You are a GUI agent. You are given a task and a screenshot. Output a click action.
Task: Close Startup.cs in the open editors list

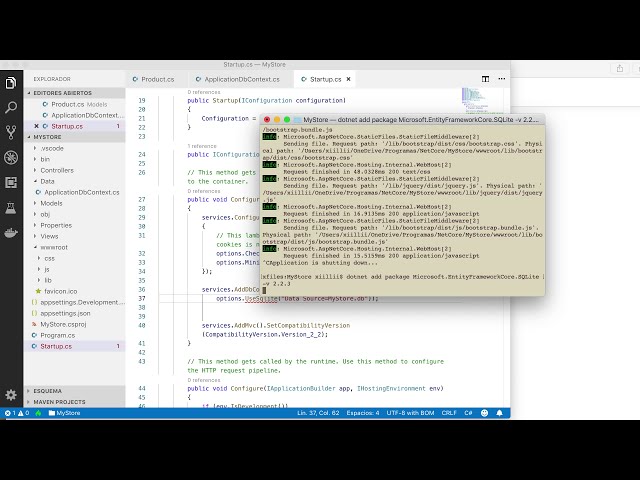click(36, 126)
